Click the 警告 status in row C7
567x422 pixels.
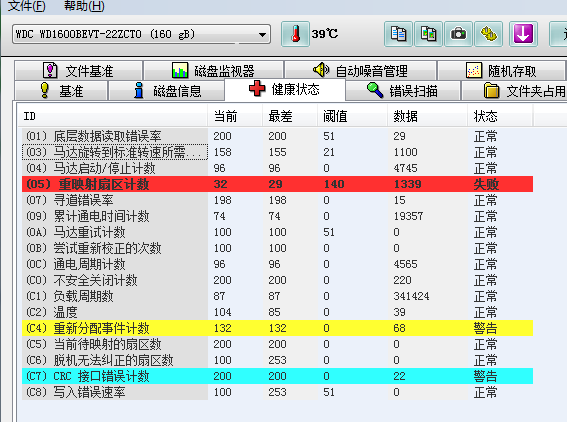[x=485, y=376]
